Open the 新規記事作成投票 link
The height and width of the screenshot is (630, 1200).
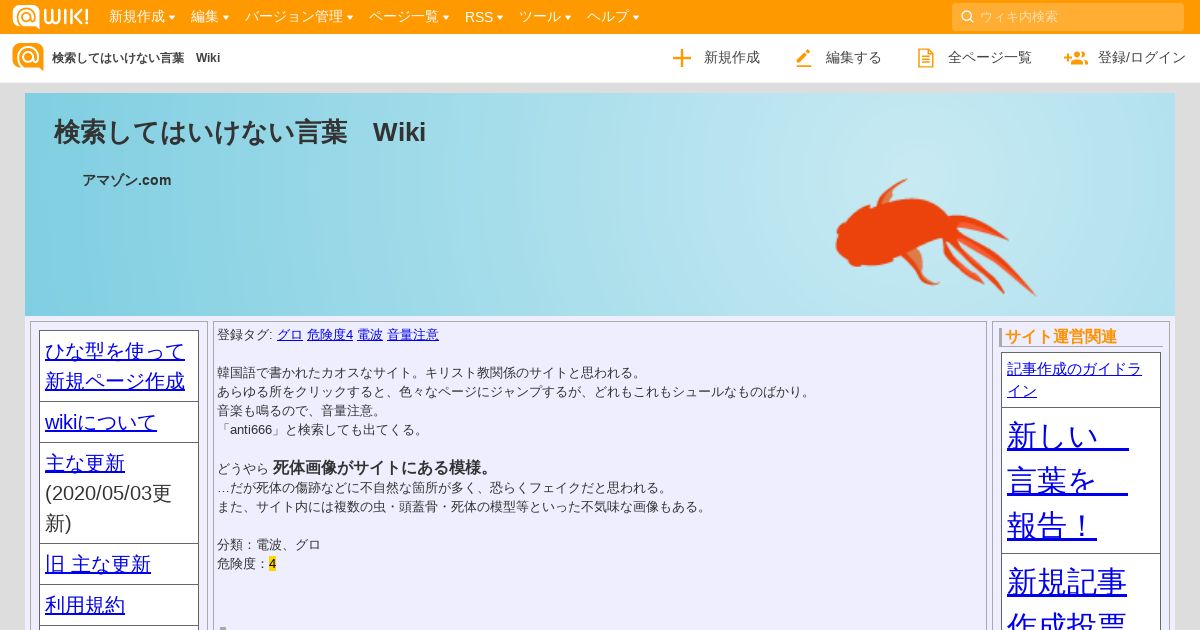pos(1067,598)
